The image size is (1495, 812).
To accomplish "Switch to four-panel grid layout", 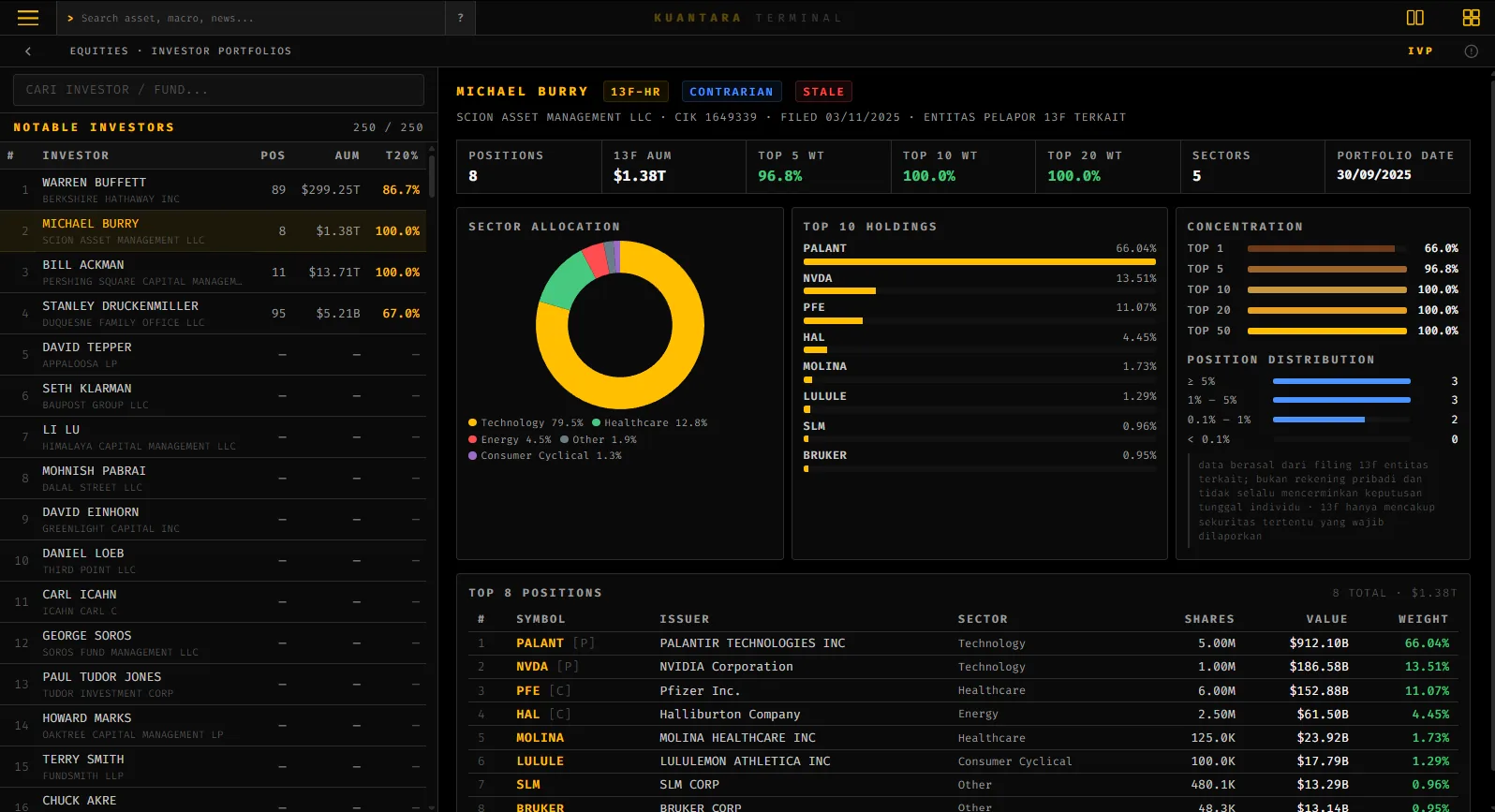I will coord(1472,18).
